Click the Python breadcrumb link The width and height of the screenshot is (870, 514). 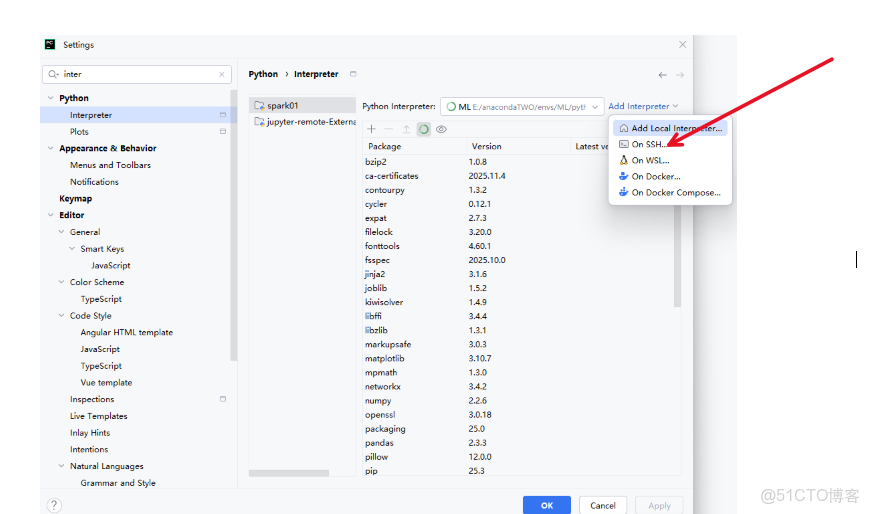coord(263,74)
